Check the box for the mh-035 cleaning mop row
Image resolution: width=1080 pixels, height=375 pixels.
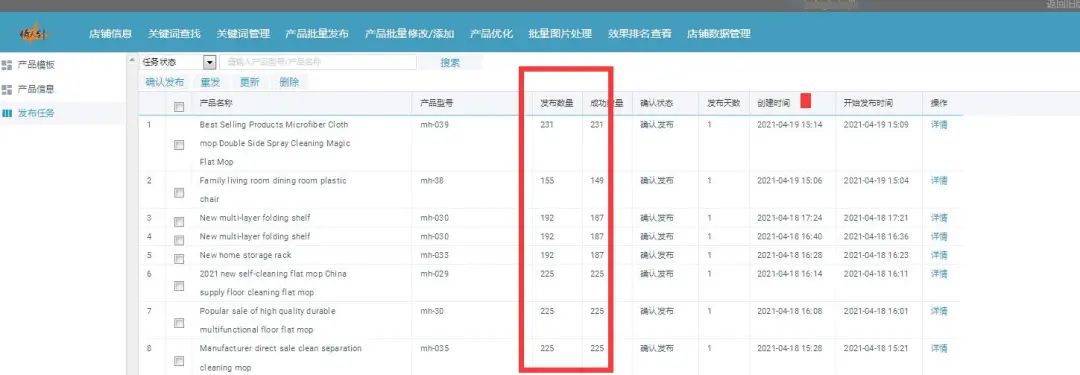pyautogui.click(x=179, y=361)
